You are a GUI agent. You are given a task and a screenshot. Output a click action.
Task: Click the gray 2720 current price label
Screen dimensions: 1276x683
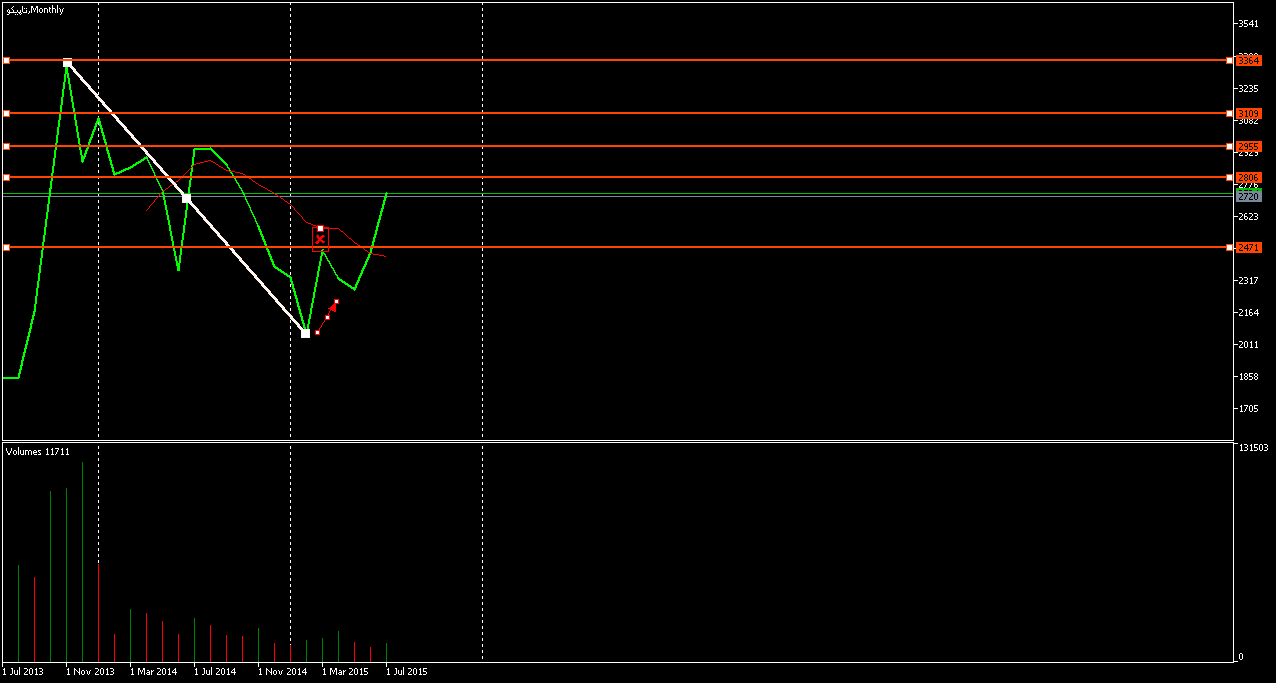1248,197
